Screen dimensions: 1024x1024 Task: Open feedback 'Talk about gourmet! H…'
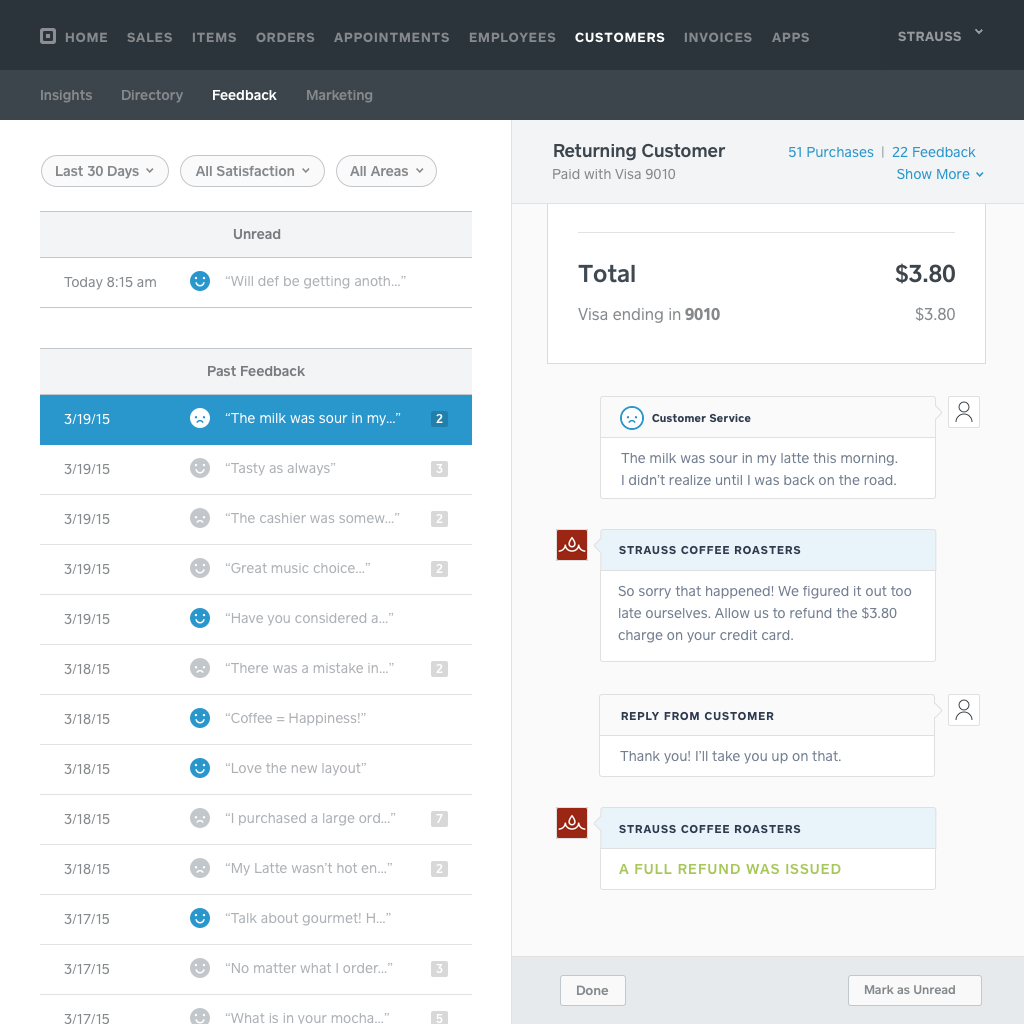pos(256,919)
